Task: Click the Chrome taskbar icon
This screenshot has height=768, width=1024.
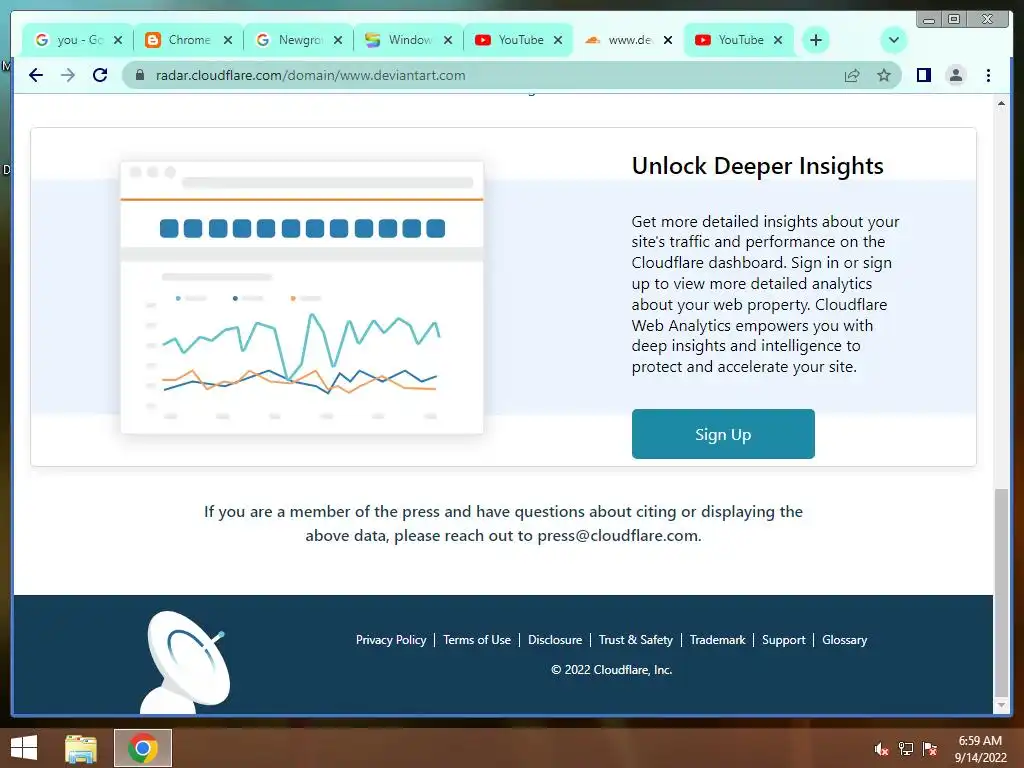Action: coord(143,748)
